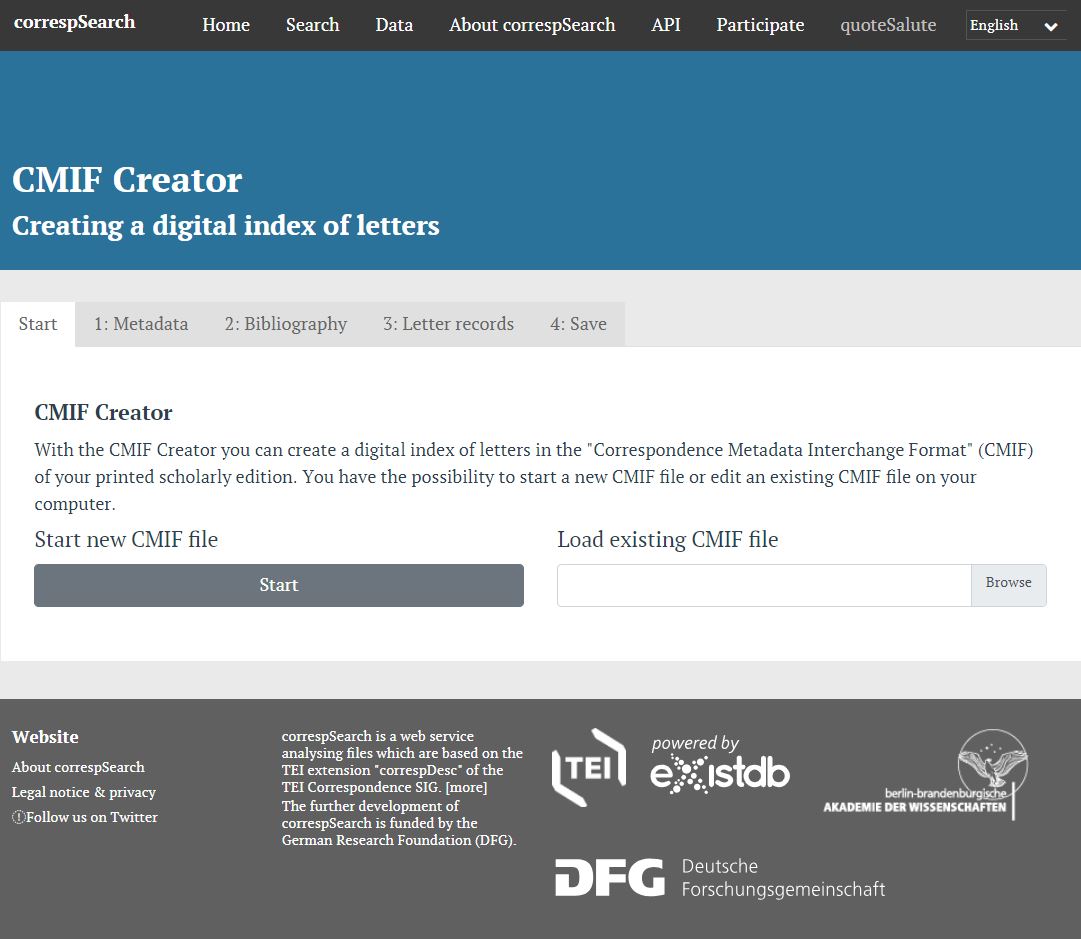Open the API menu item
This screenshot has height=939, width=1081.
coord(666,25)
